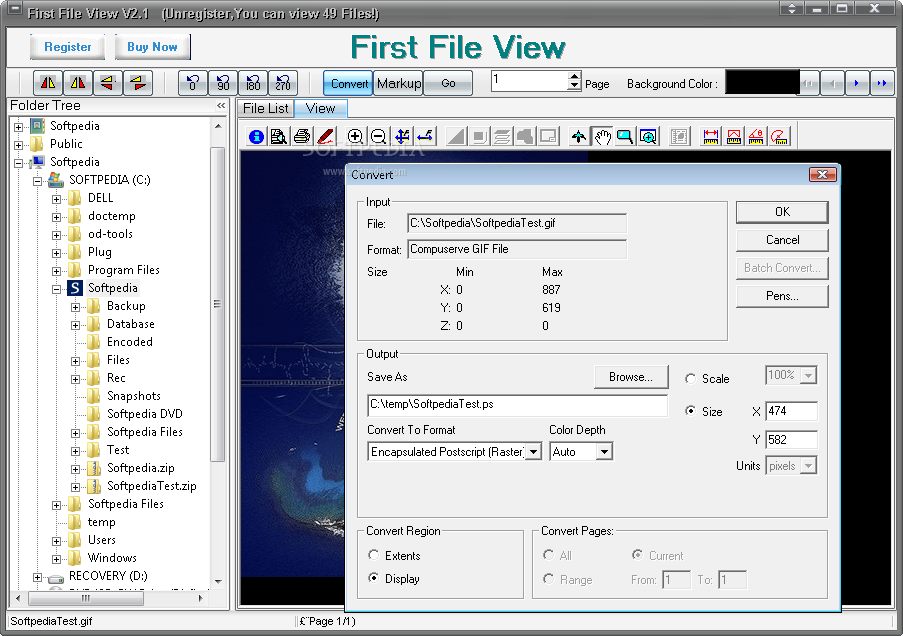Select the Size radio button

690,411
